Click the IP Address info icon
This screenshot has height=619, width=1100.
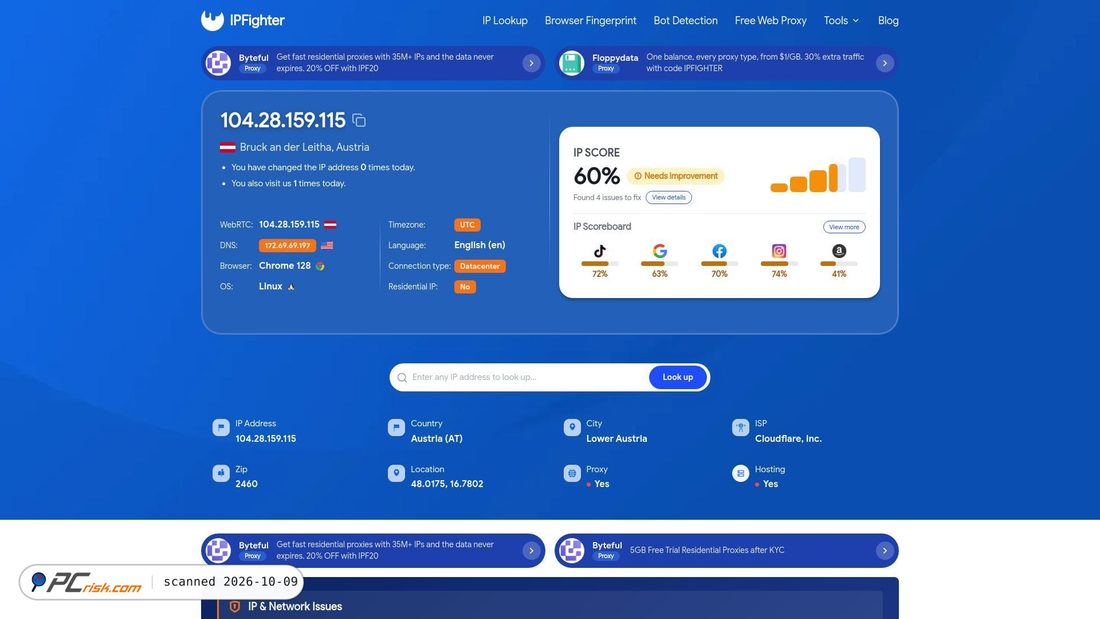(x=221, y=428)
